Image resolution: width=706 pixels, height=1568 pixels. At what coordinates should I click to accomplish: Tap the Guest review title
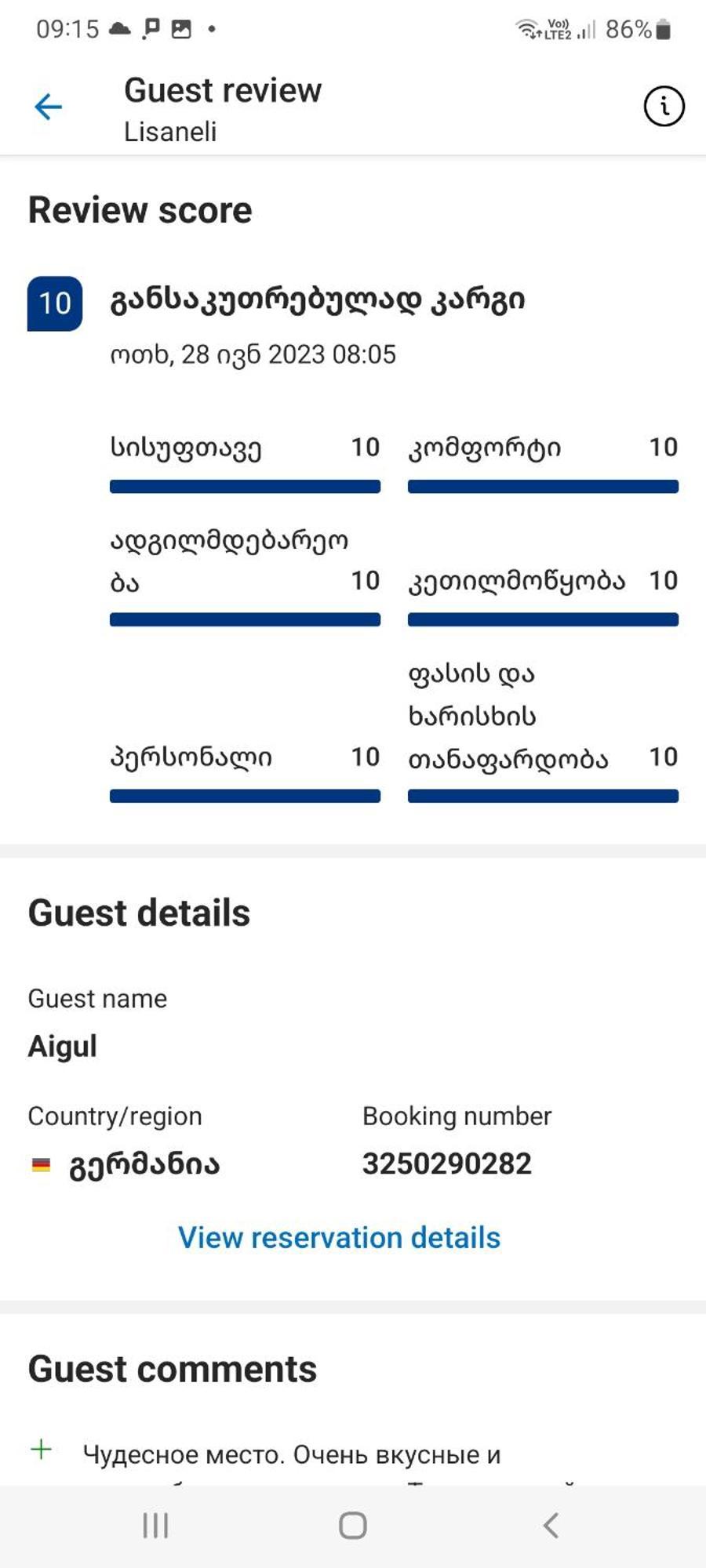tap(223, 90)
